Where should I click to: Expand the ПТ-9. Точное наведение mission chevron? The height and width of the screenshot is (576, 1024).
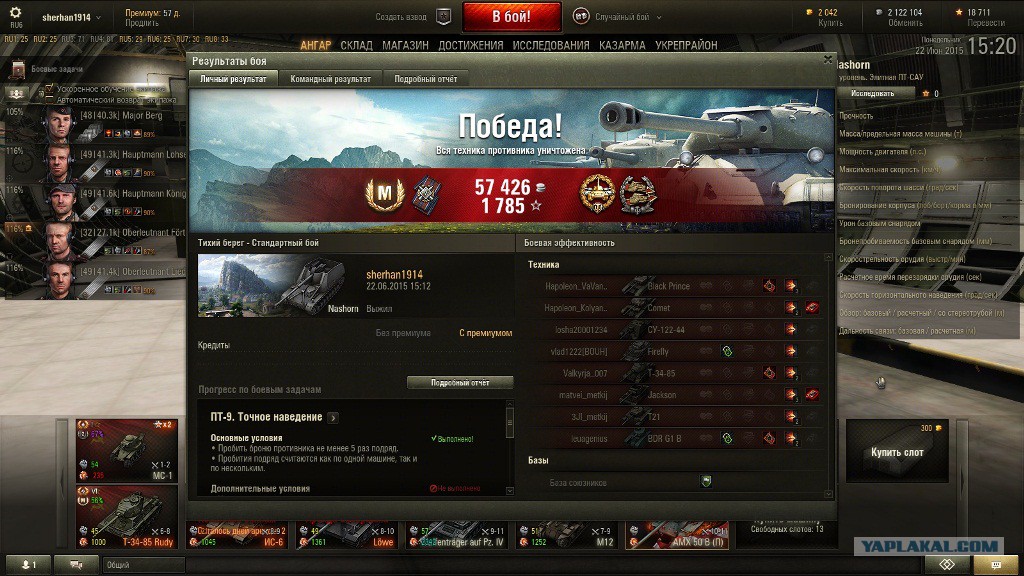tap(333, 417)
